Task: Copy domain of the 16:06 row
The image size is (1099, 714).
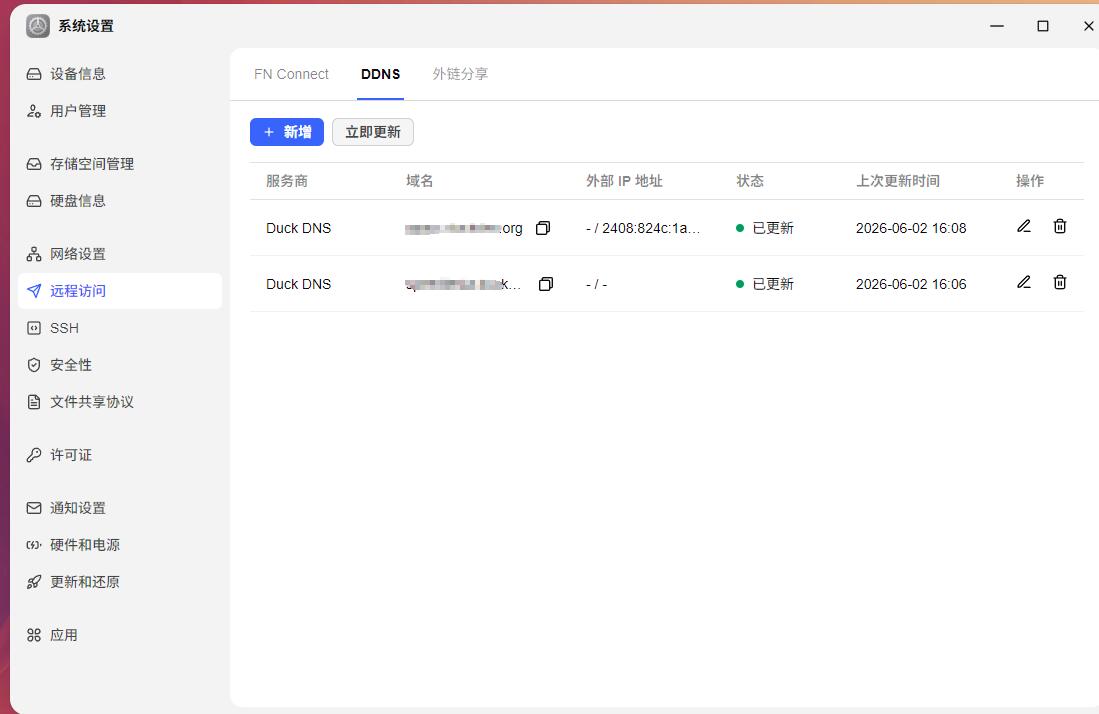Action: 546,284
